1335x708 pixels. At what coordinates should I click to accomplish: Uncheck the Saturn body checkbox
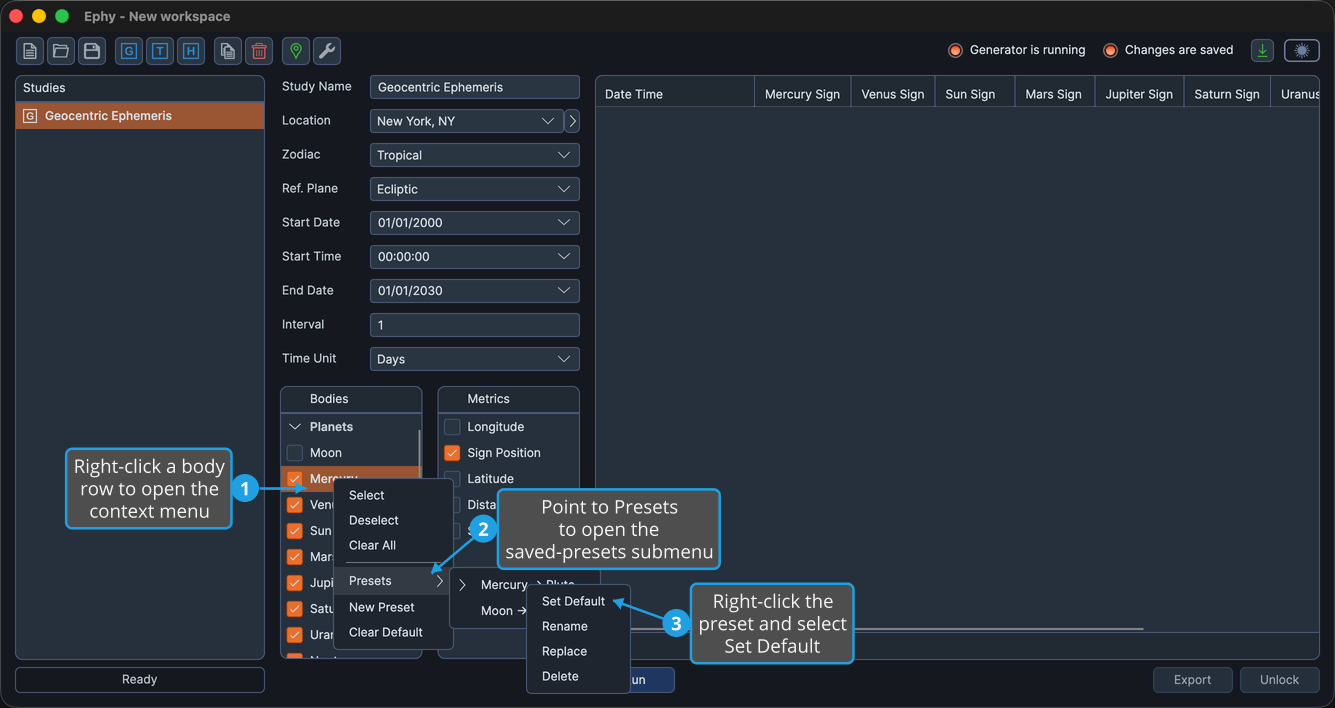click(295, 609)
